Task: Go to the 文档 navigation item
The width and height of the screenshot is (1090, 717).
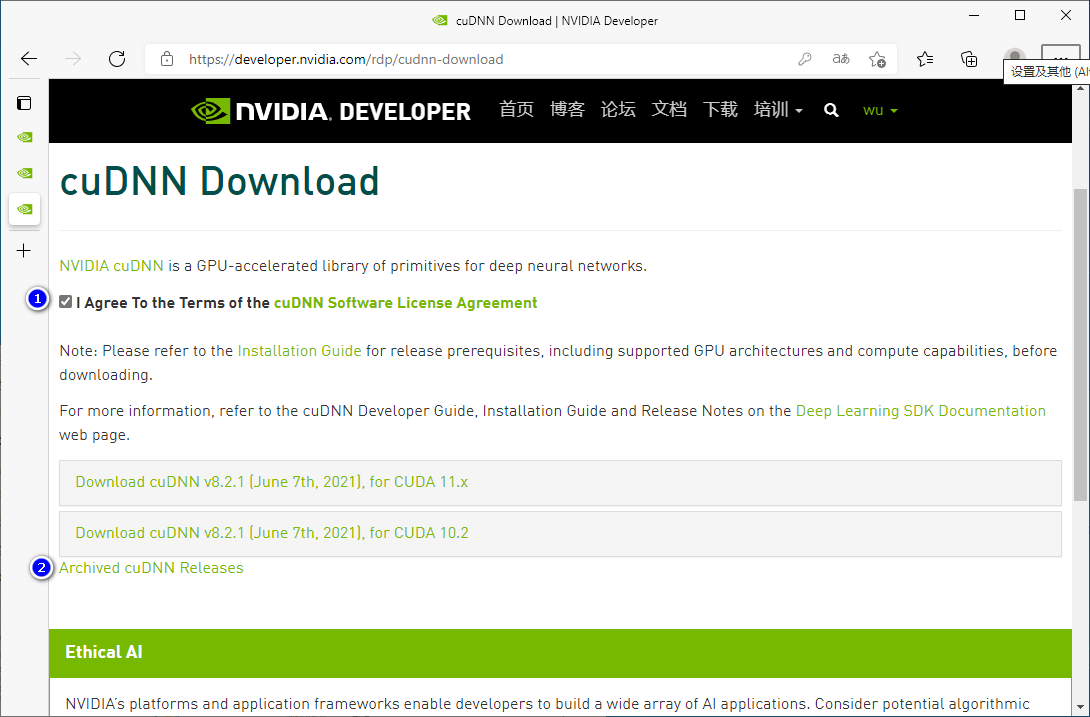Action: click(x=669, y=110)
